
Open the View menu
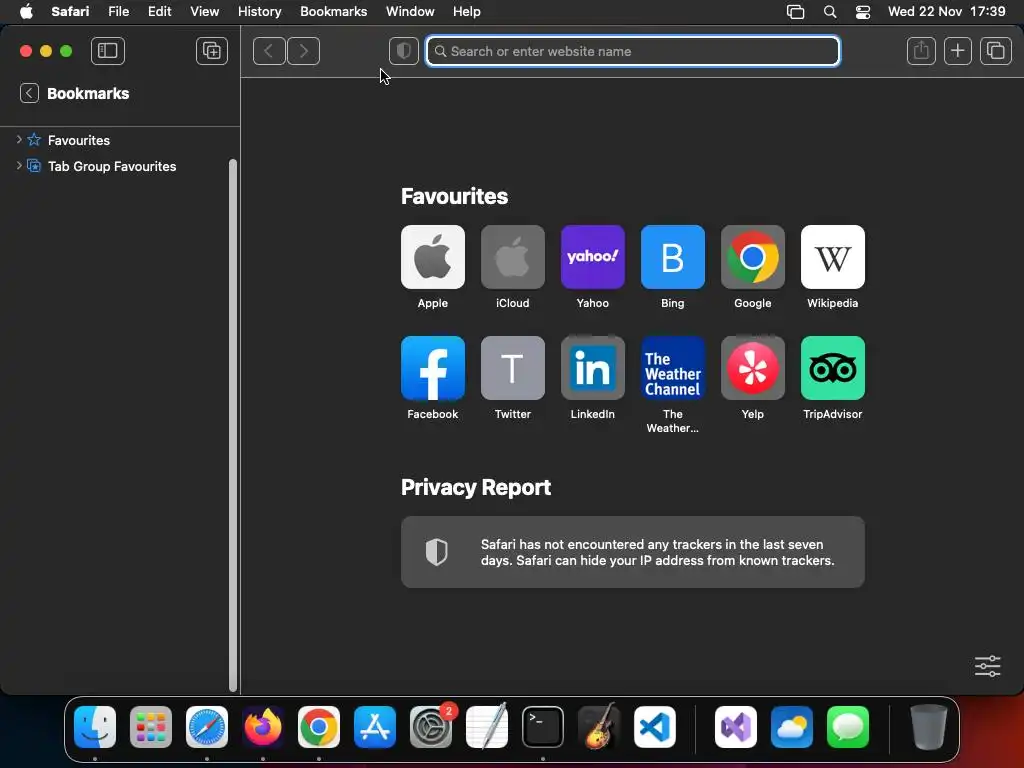204,12
